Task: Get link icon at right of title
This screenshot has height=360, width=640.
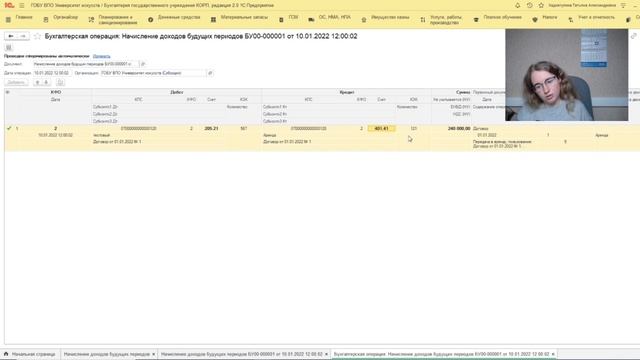Action: click(633, 36)
